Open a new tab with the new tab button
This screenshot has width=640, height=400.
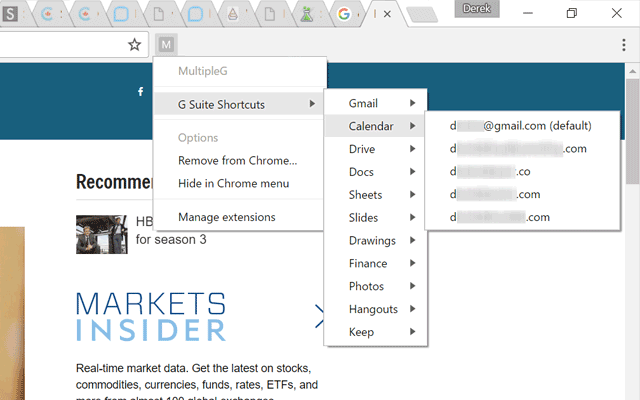[x=422, y=15]
